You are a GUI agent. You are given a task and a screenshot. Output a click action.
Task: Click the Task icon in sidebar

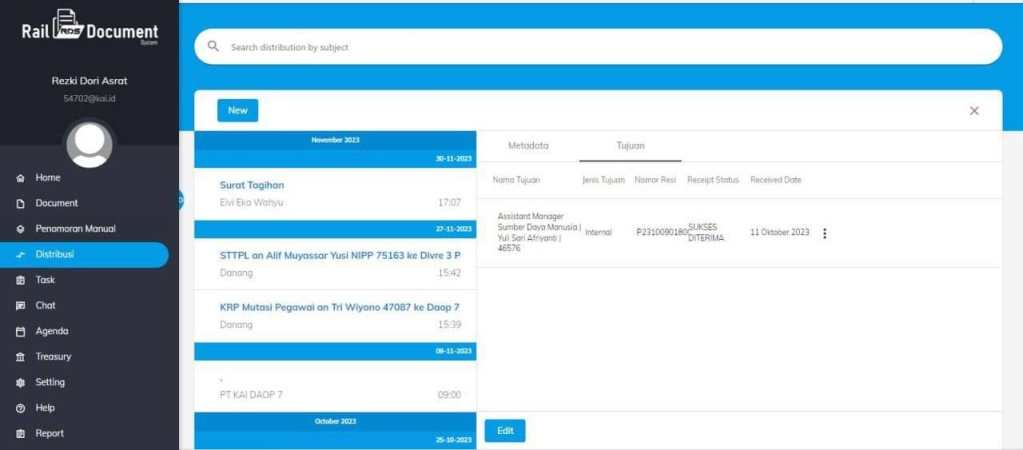pyautogui.click(x=20, y=280)
